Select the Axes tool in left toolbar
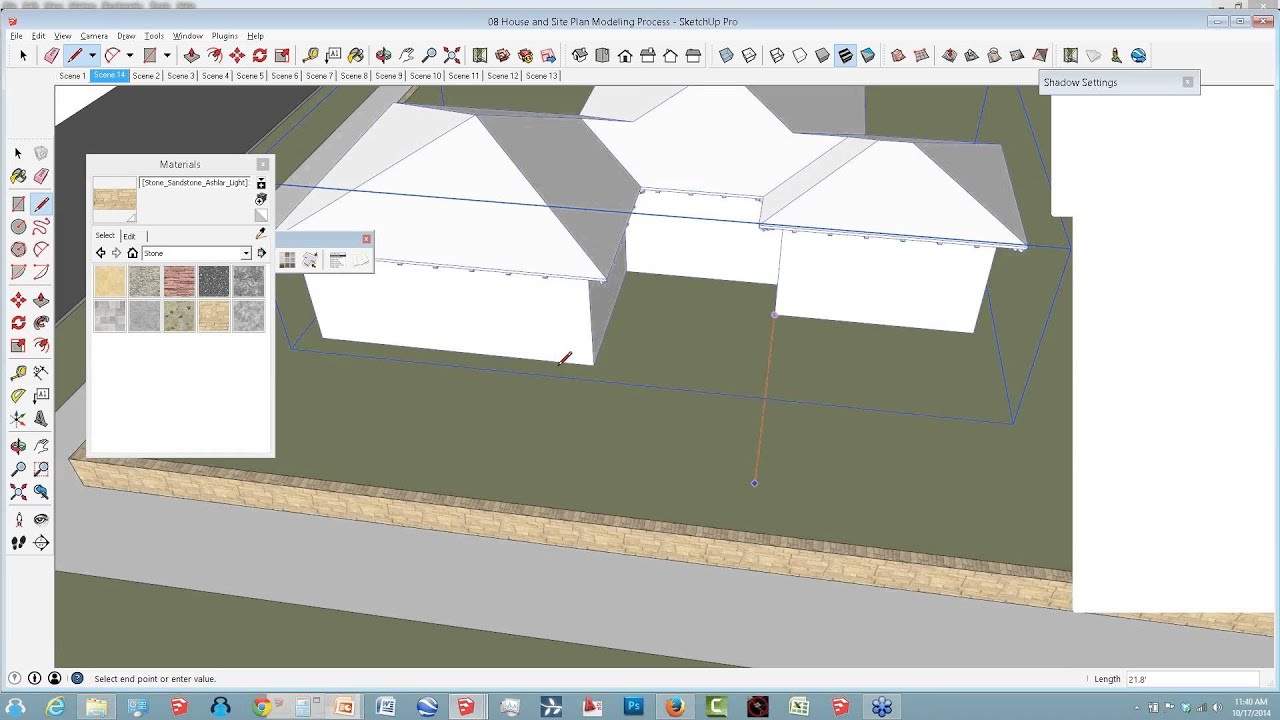The width and height of the screenshot is (1280, 720). click(18, 420)
